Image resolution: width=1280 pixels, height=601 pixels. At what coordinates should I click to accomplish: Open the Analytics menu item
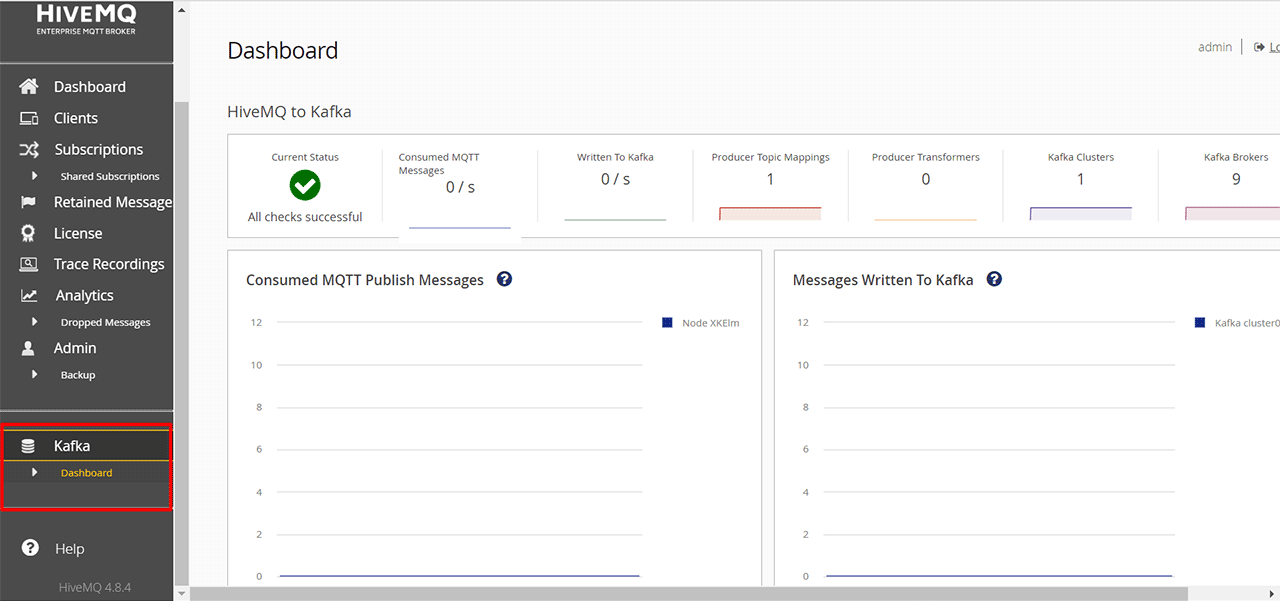(84, 295)
